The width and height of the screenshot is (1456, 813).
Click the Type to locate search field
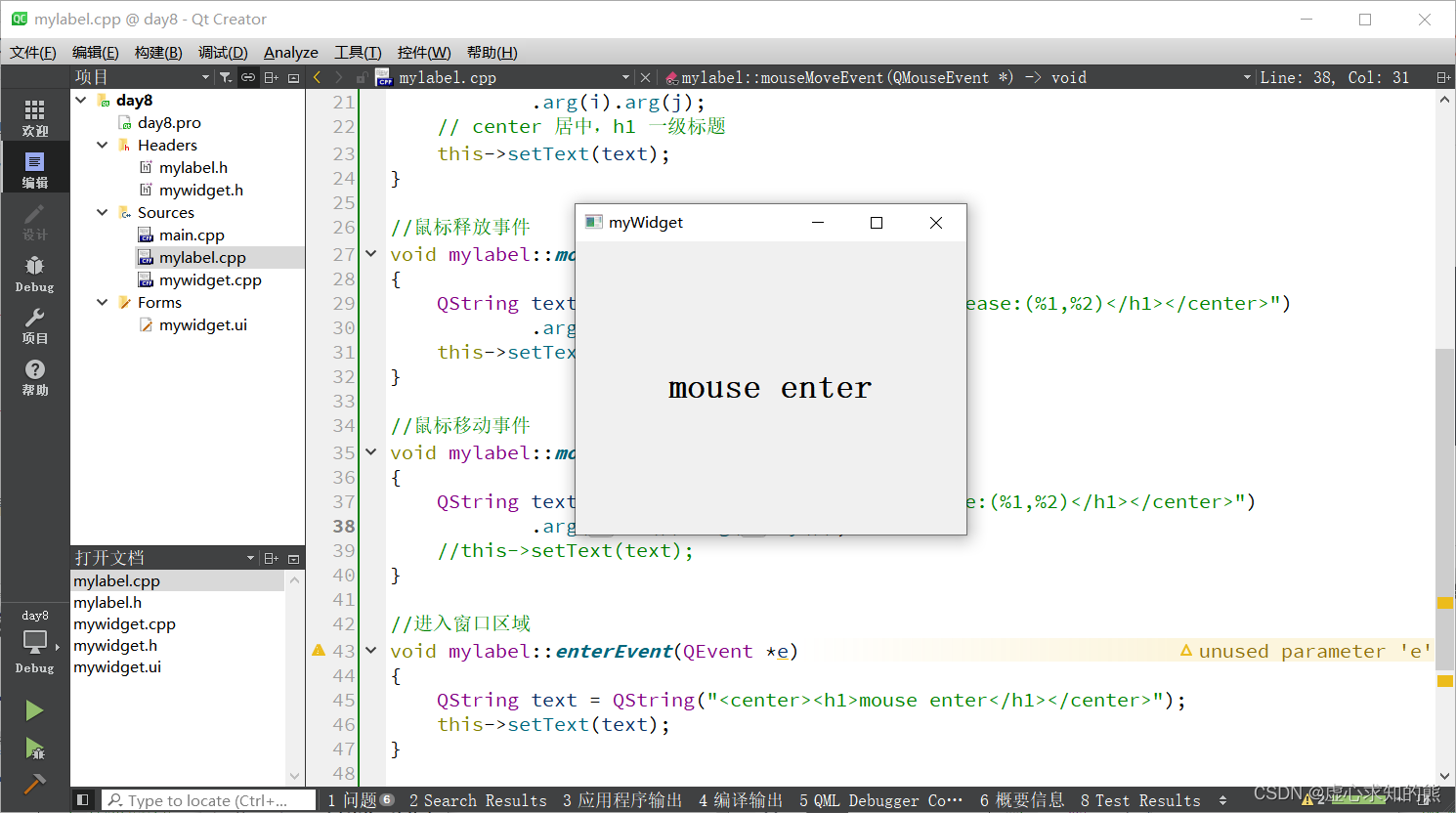point(208,799)
